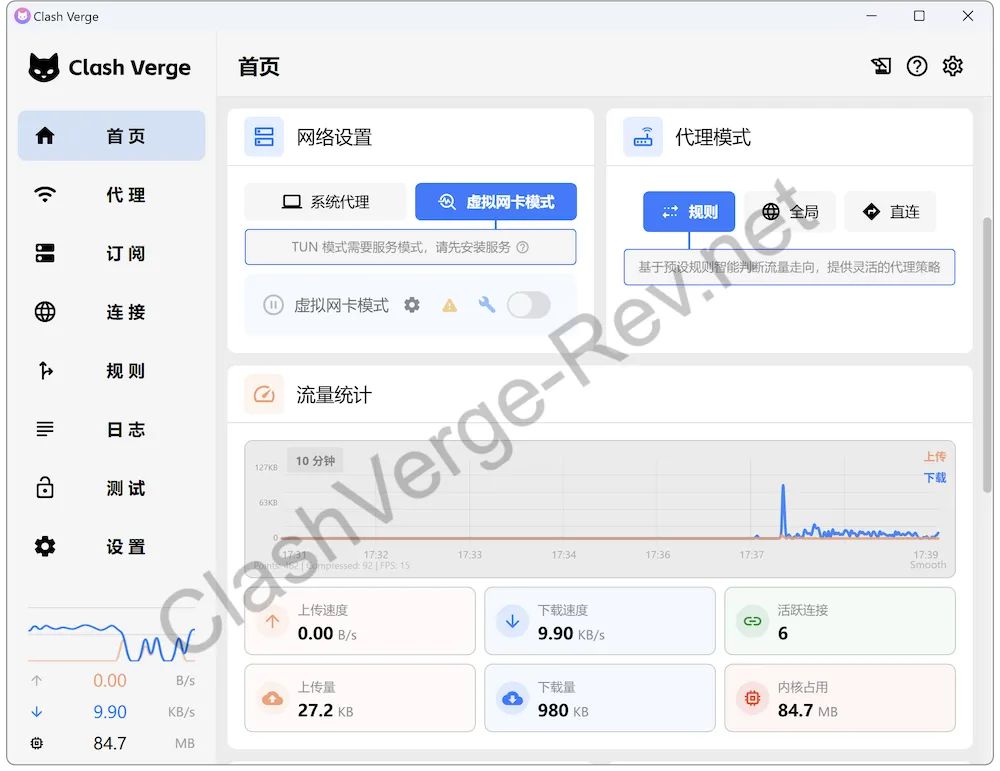Viewport: 1000px width, 771px height.
Task: Click the help icon after TUN notice
Action: 522,247
